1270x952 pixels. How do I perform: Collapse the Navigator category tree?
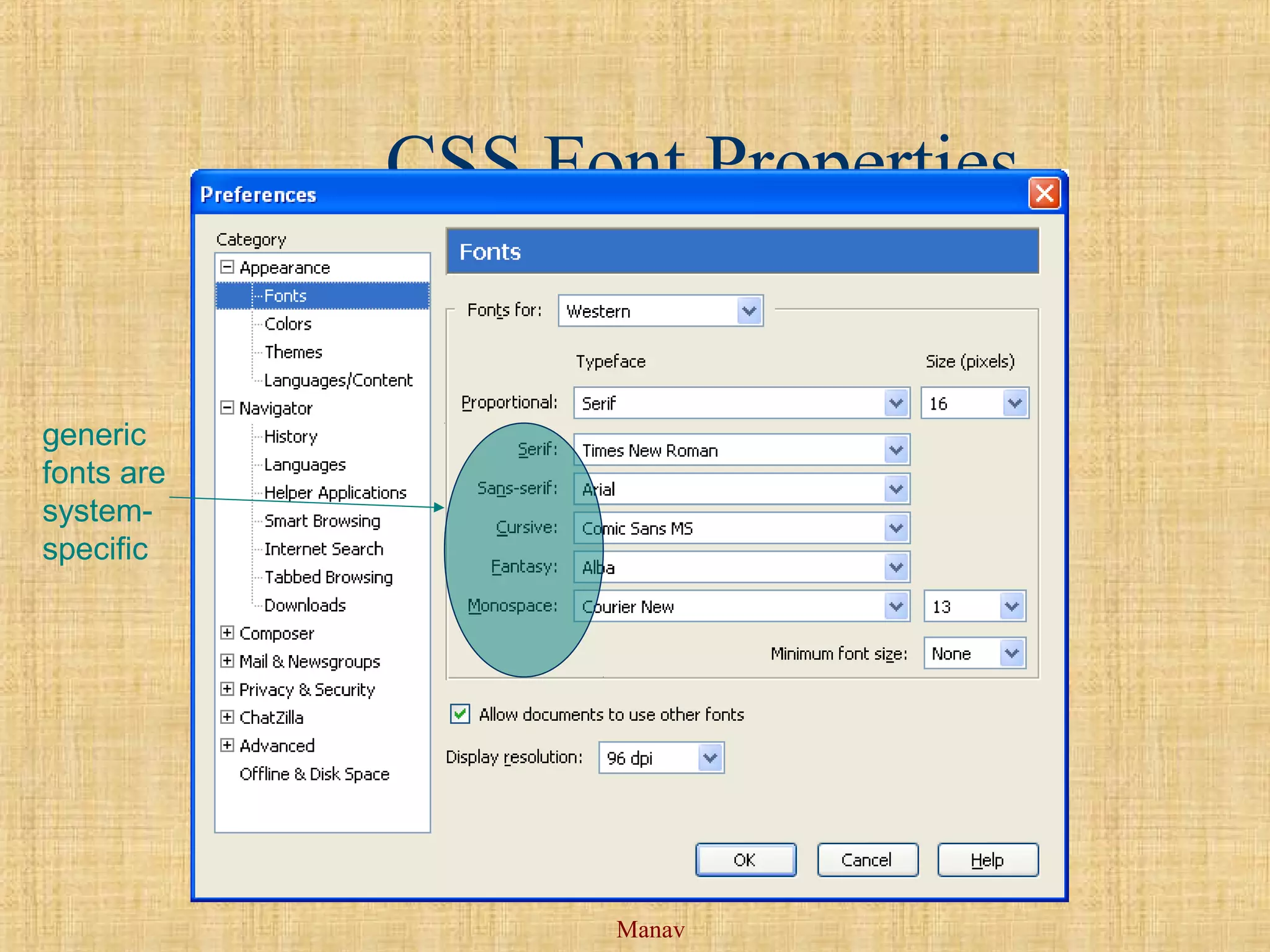pos(227,408)
